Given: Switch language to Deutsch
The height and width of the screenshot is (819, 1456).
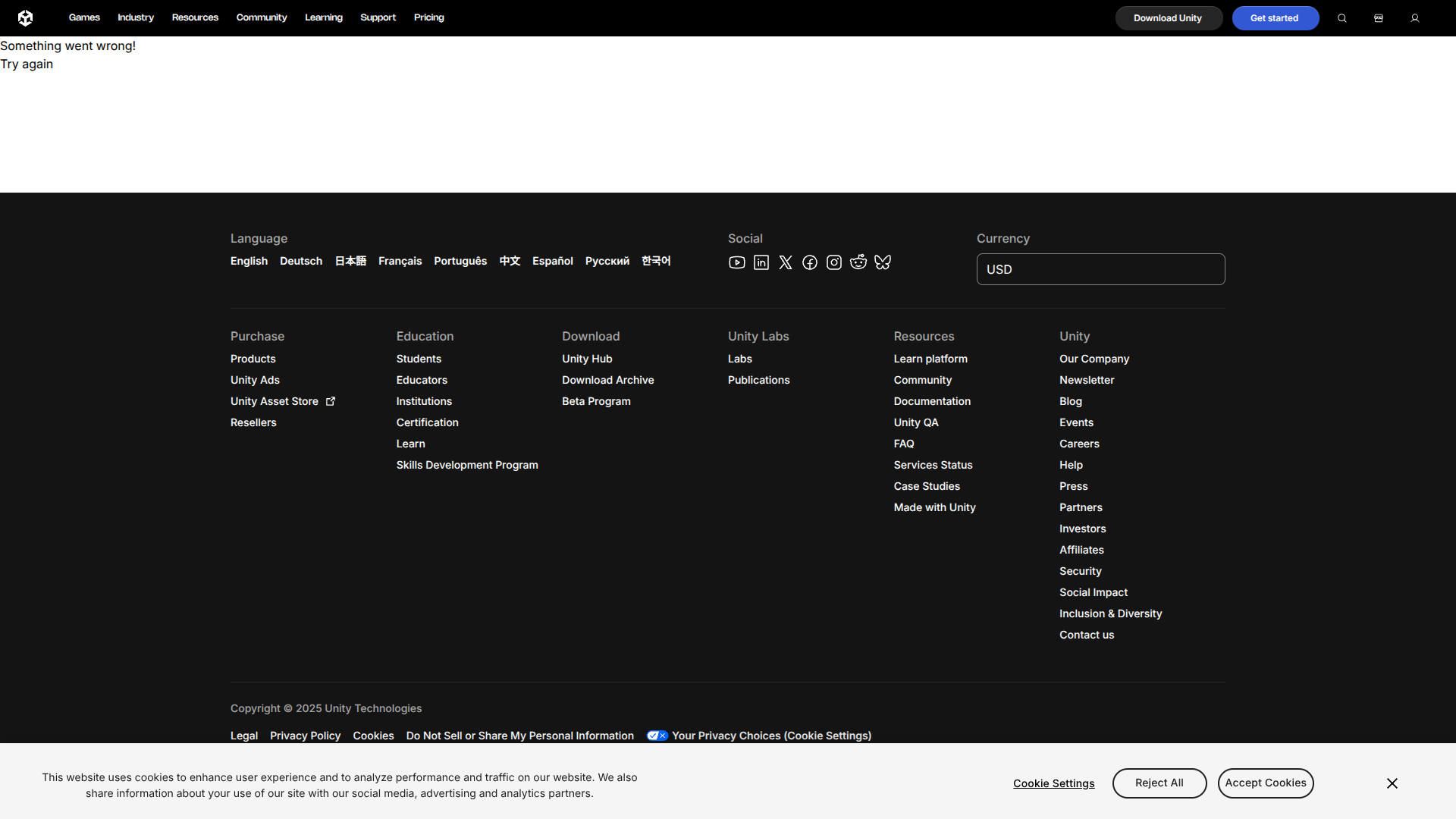Looking at the screenshot, I should [x=301, y=261].
